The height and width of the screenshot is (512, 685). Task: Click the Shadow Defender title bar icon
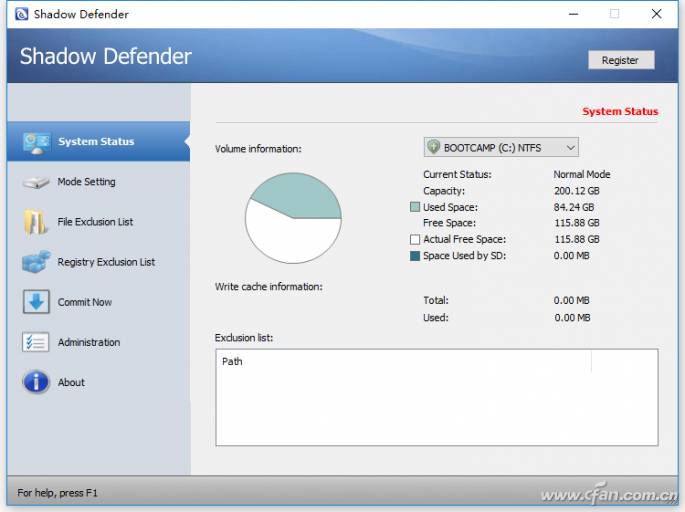(21, 14)
